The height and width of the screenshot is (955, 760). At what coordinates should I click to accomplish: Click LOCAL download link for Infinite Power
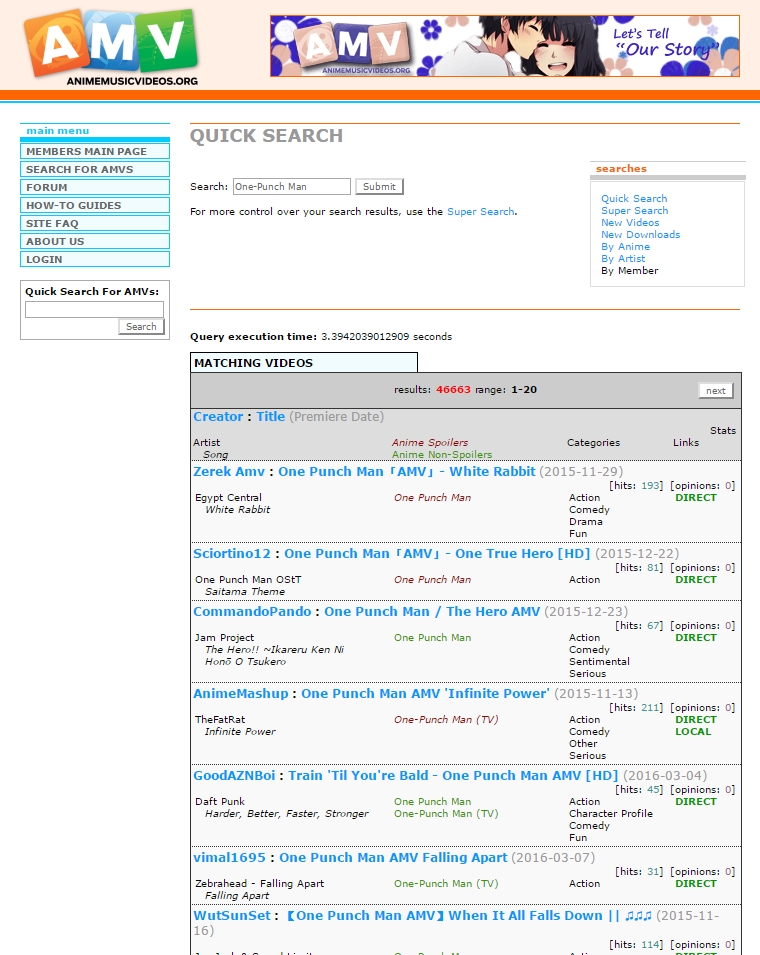tap(693, 731)
